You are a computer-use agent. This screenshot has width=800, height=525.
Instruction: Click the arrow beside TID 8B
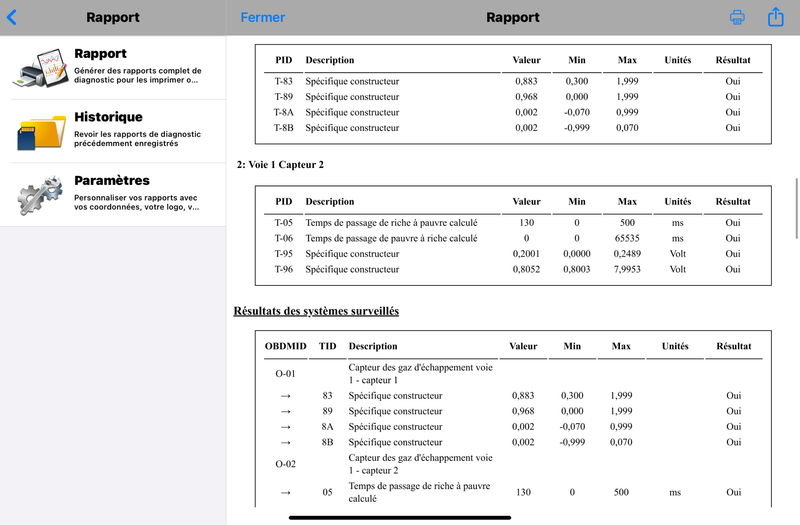[285, 442]
